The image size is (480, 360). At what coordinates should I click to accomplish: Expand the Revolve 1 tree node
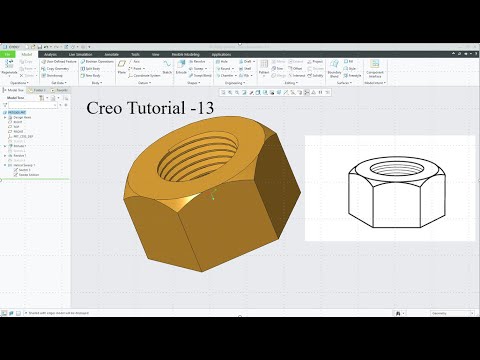[x=5, y=156]
